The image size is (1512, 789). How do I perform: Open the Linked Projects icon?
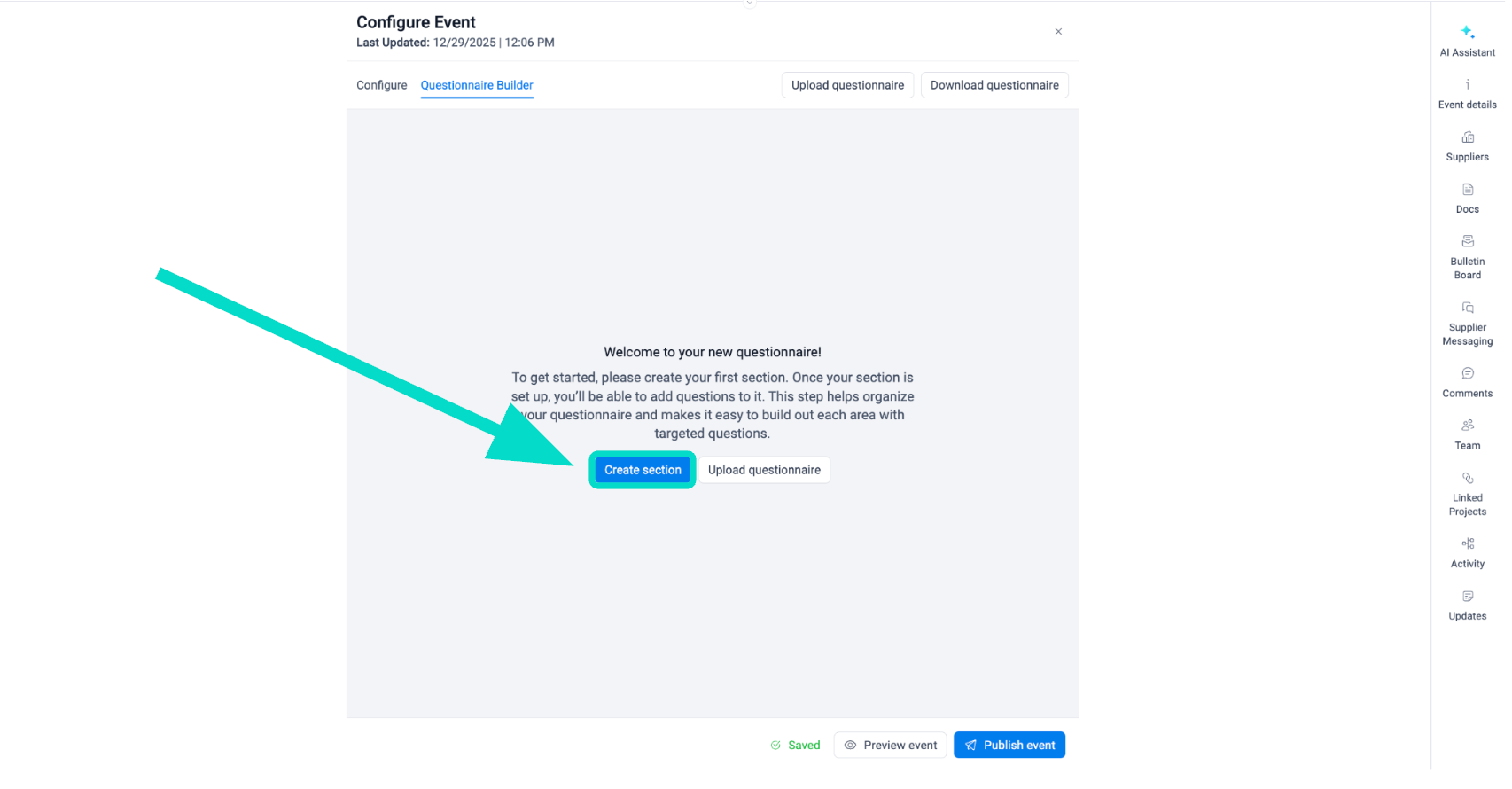point(1467,478)
